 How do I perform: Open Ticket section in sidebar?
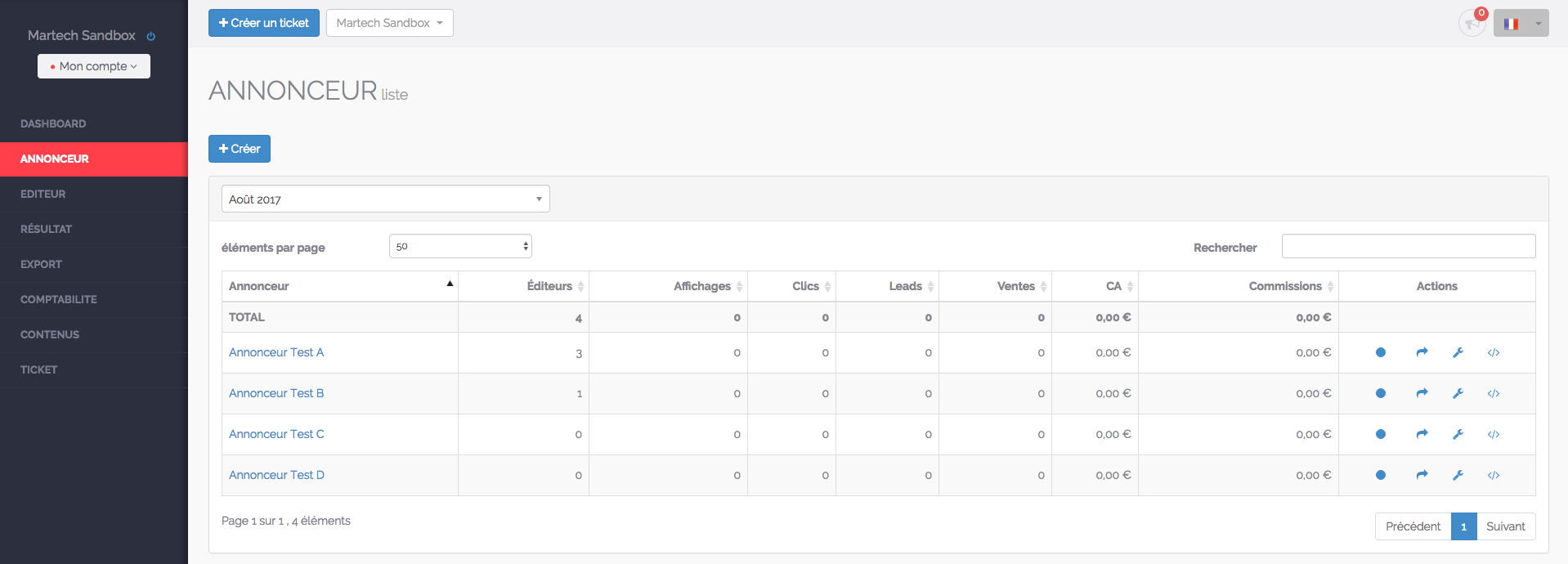94,369
